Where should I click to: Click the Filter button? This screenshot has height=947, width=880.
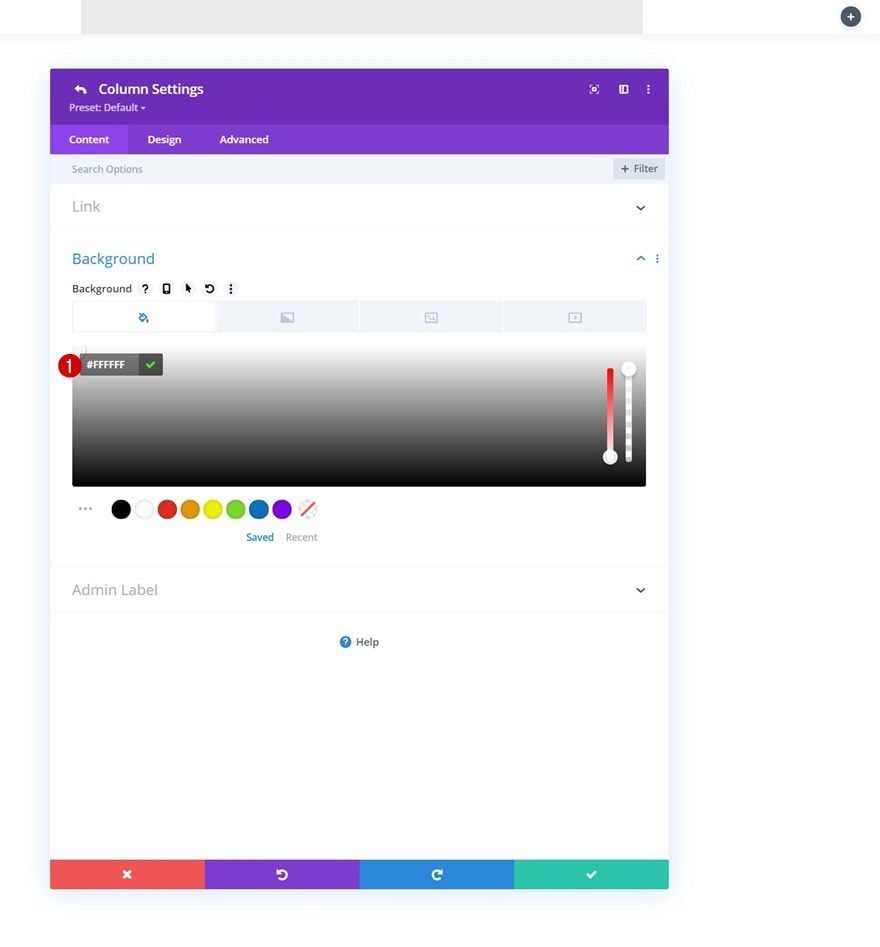pos(639,169)
